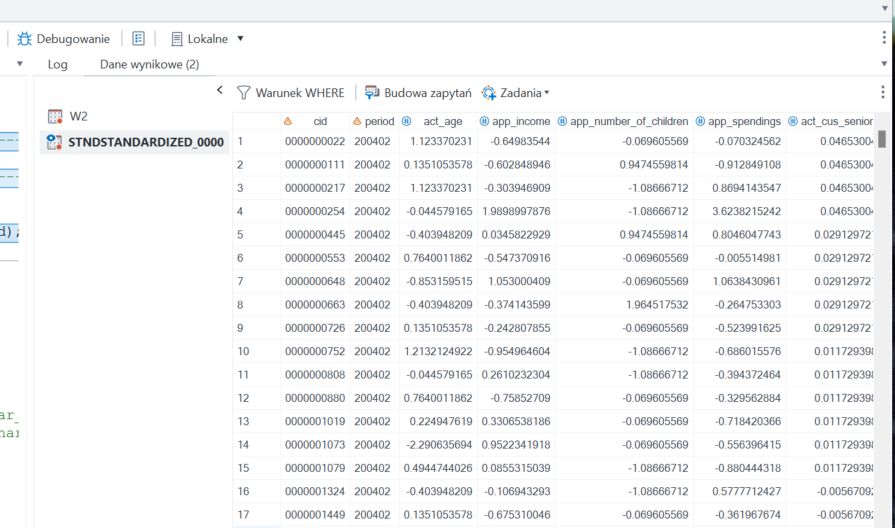Screen dimensions: 895x528
Task: Switch to the Log tab
Action: [x=58, y=64]
